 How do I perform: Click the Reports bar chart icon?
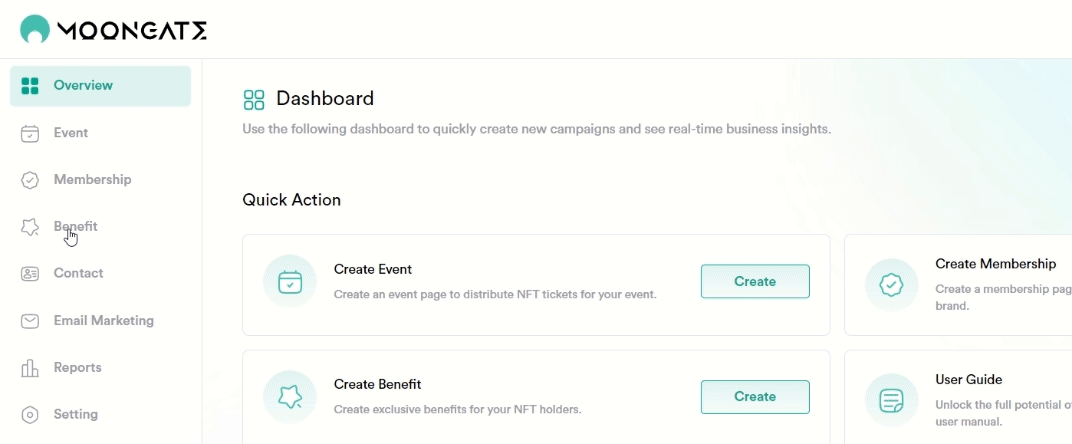[30, 368]
